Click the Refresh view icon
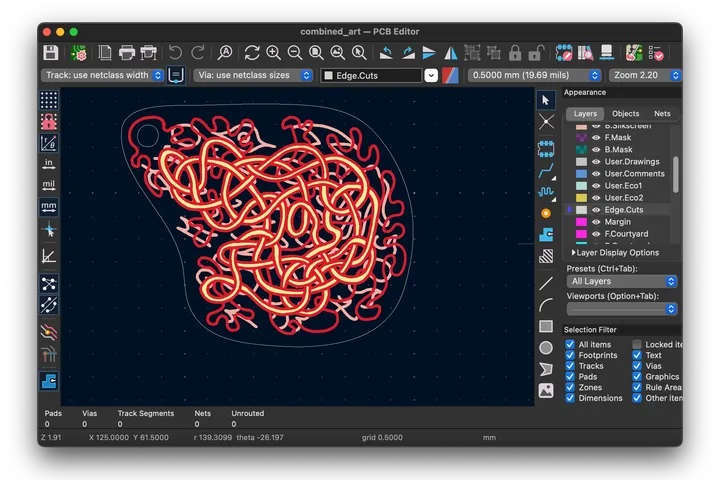 click(x=251, y=52)
